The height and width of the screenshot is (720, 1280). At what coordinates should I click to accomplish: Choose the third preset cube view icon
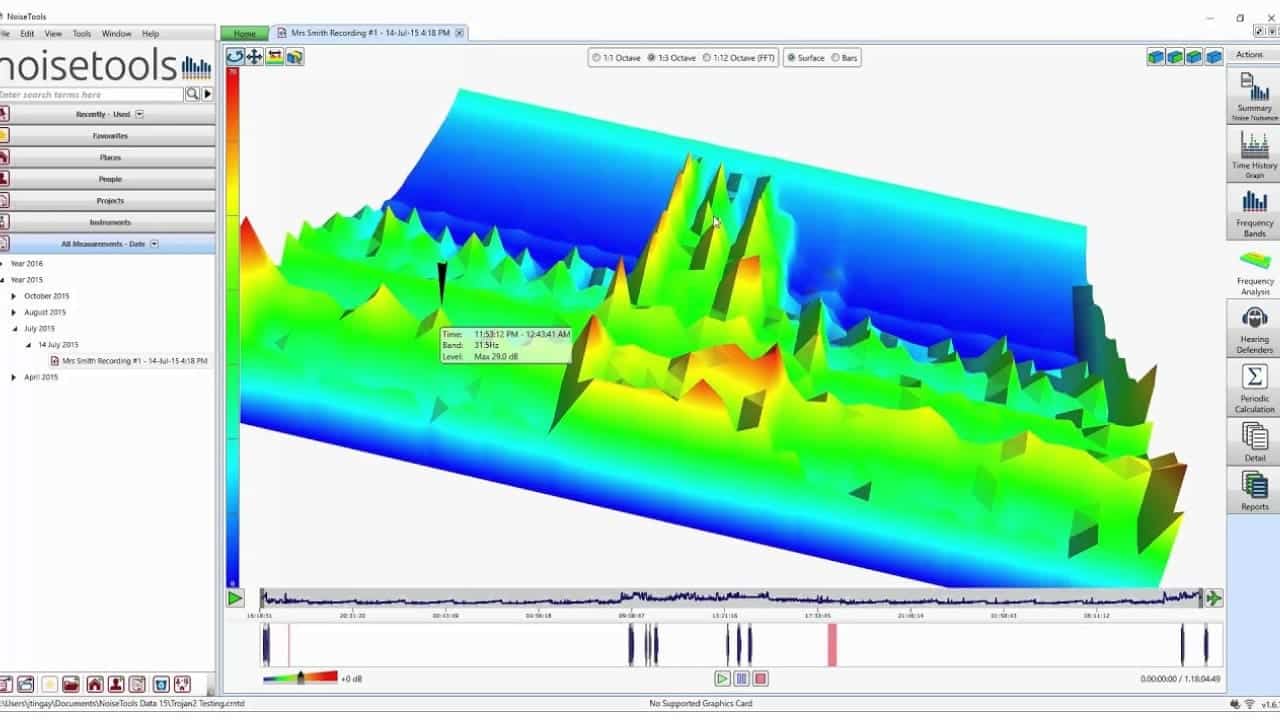(x=1194, y=57)
